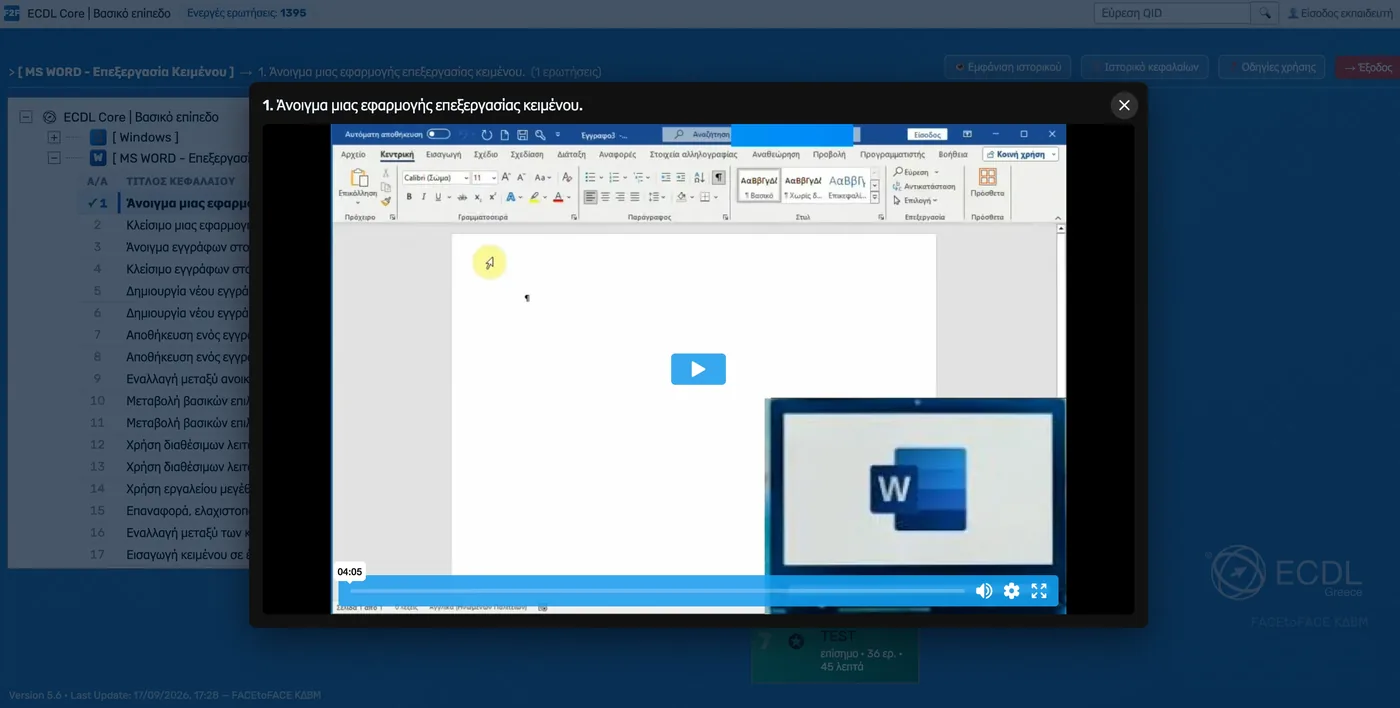Click the magnifier button beside Εύρεση QID

point(1264,13)
